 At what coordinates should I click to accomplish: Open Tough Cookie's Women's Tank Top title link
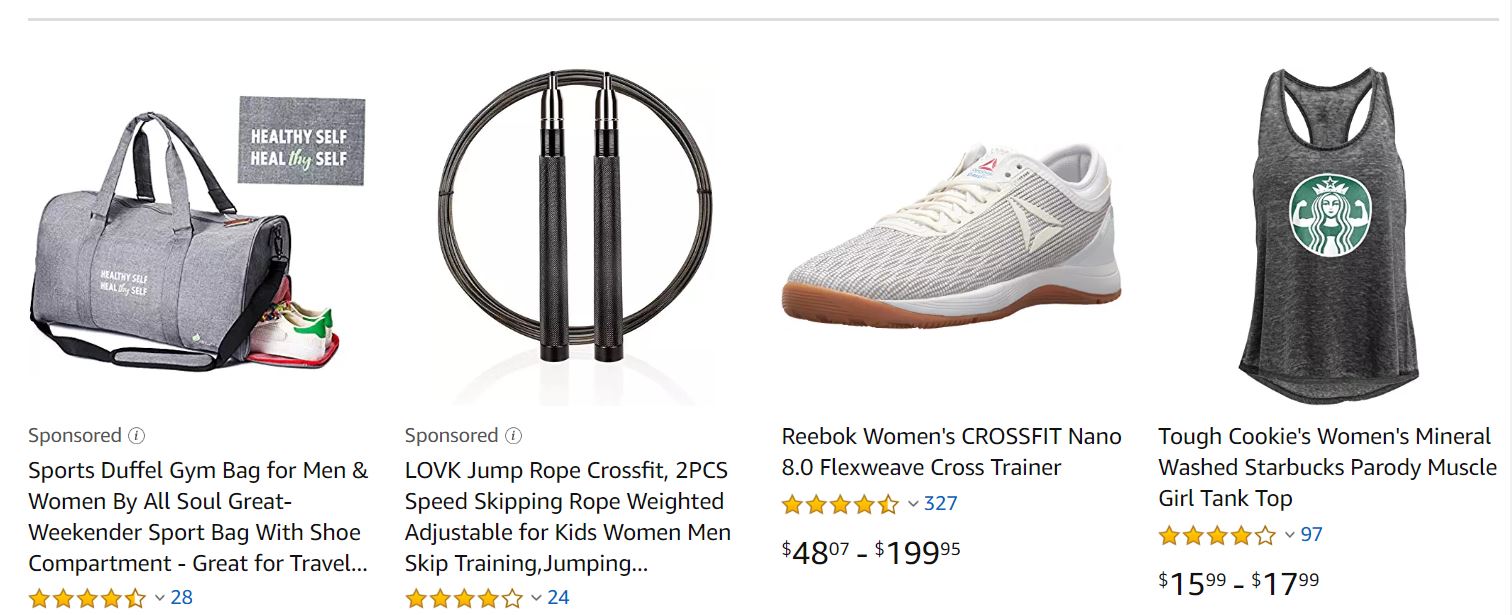pos(1327,467)
